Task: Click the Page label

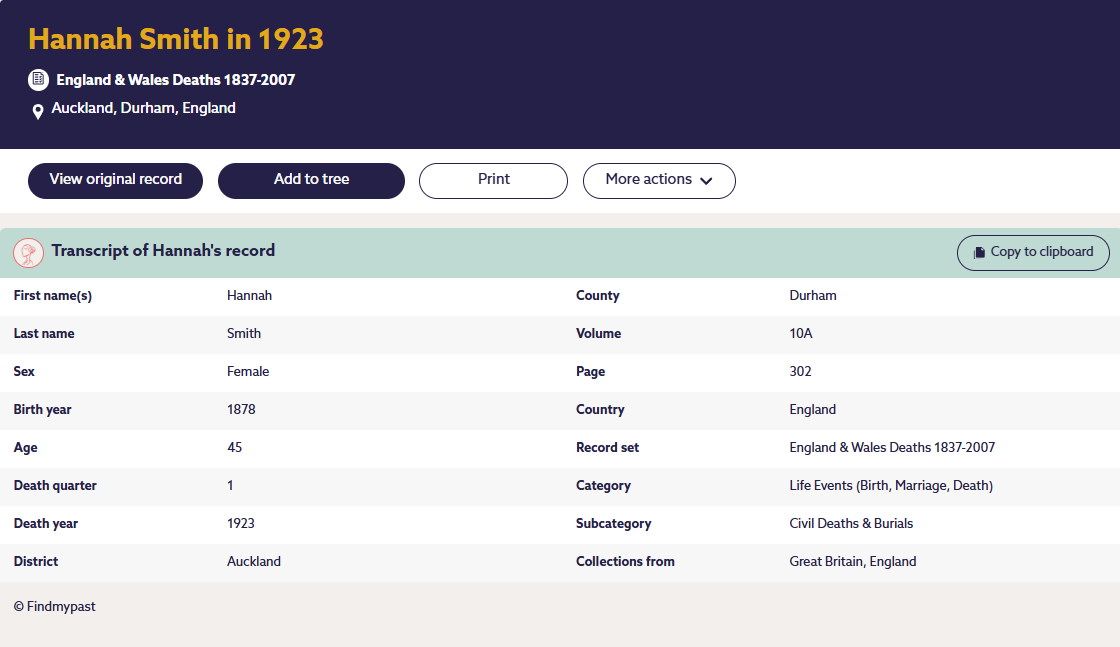Action: click(590, 371)
